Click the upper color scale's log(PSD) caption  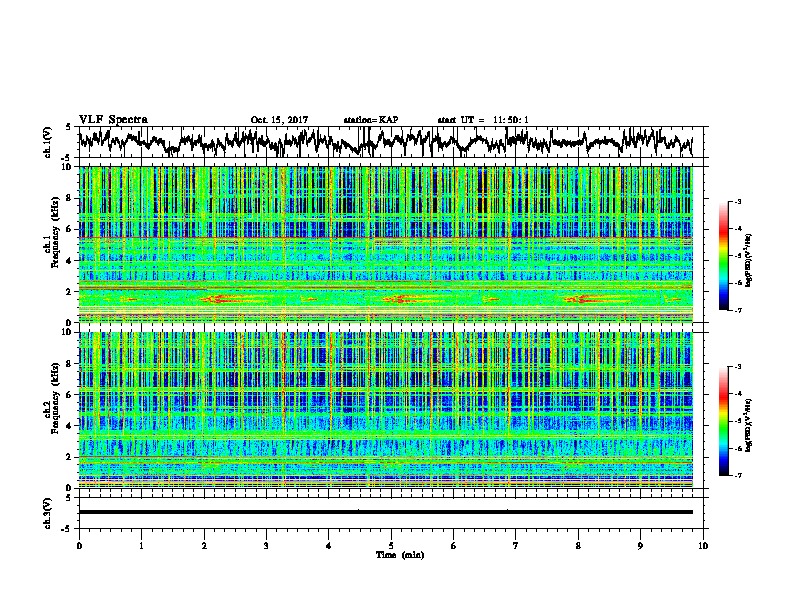point(749,261)
